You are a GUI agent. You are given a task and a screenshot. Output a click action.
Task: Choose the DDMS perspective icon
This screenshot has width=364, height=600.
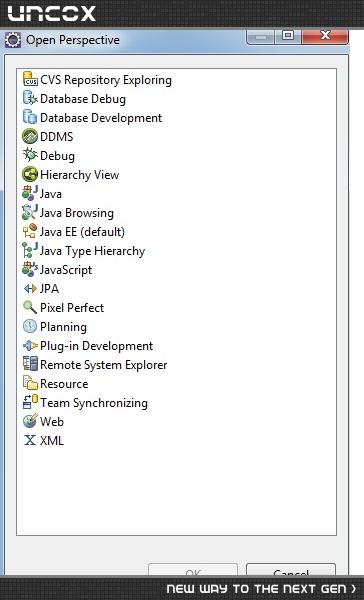(x=30, y=136)
